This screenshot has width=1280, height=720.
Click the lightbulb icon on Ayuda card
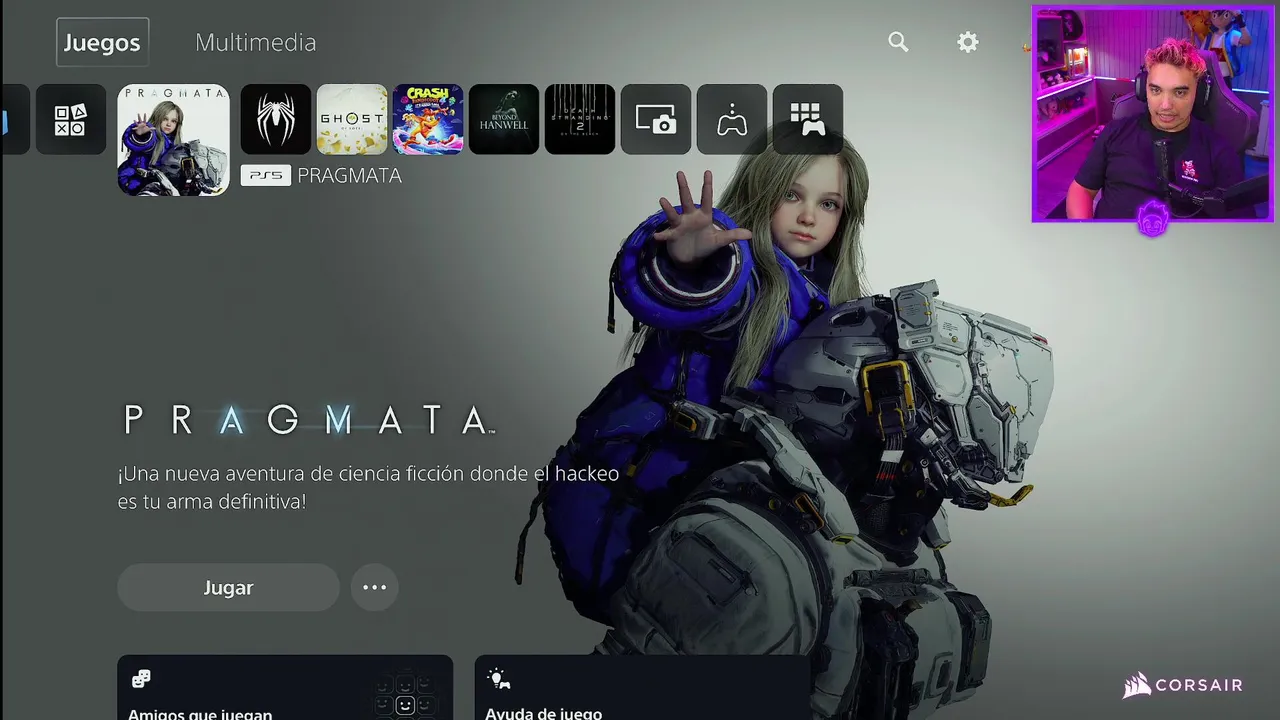pos(498,679)
